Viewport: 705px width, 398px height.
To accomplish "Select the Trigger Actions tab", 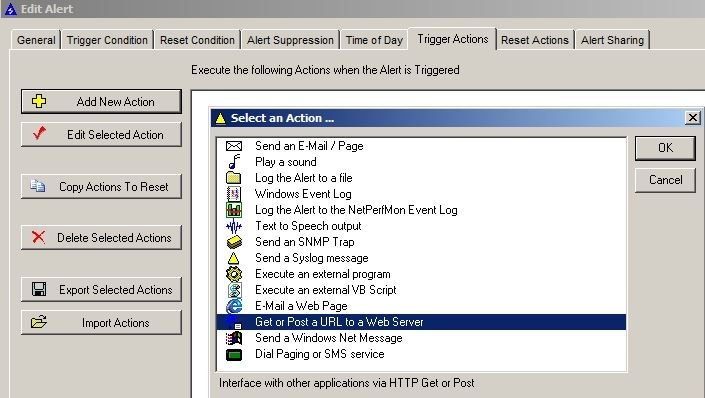I will click(452, 39).
